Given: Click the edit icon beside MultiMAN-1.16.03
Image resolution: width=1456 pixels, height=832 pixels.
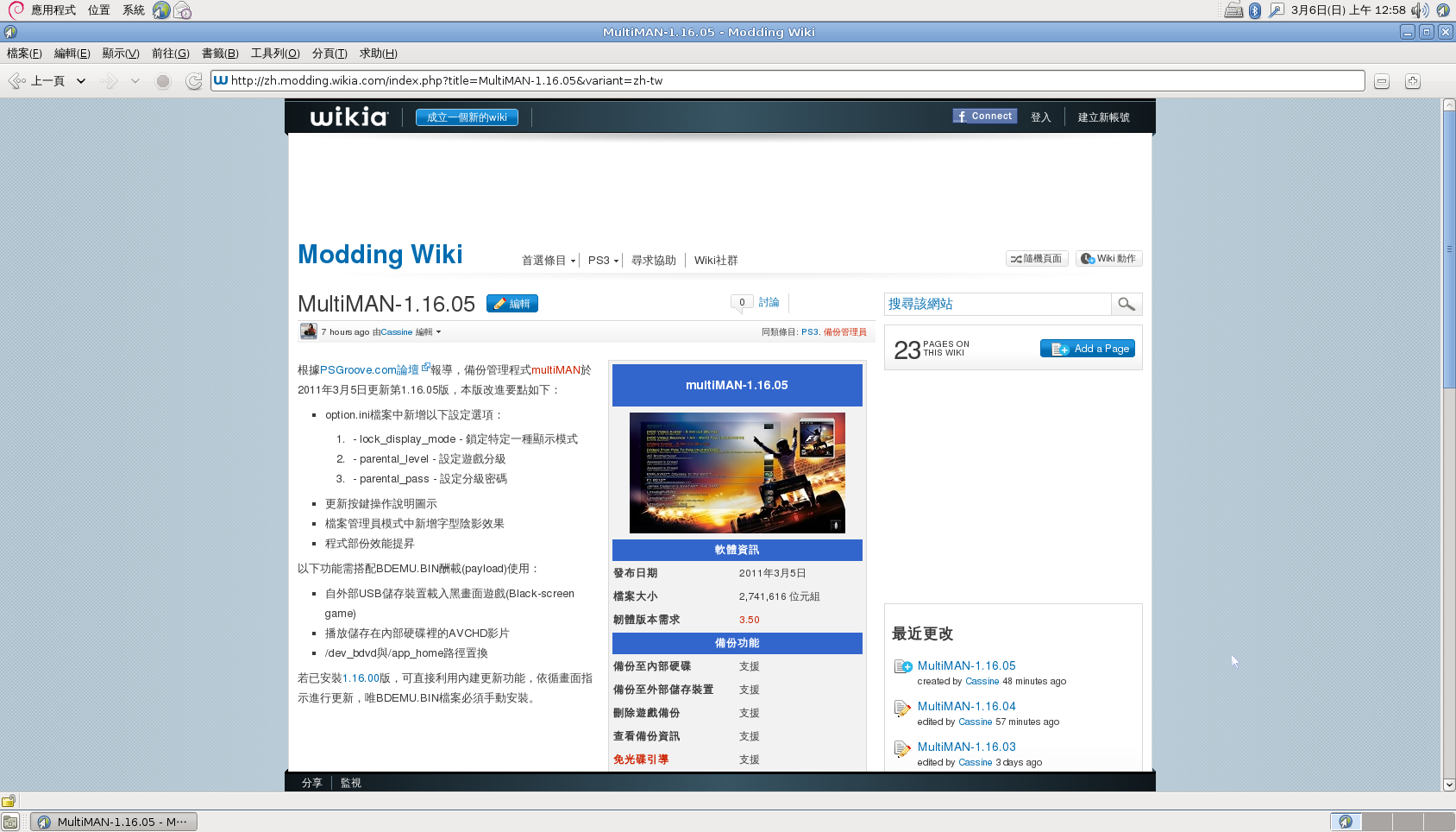Looking at the screenshot, I should pos(902,748).
